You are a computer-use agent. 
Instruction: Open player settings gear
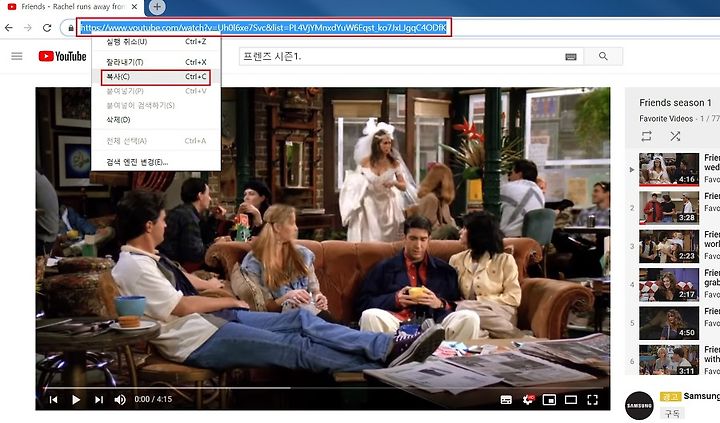tap(528, 400)
